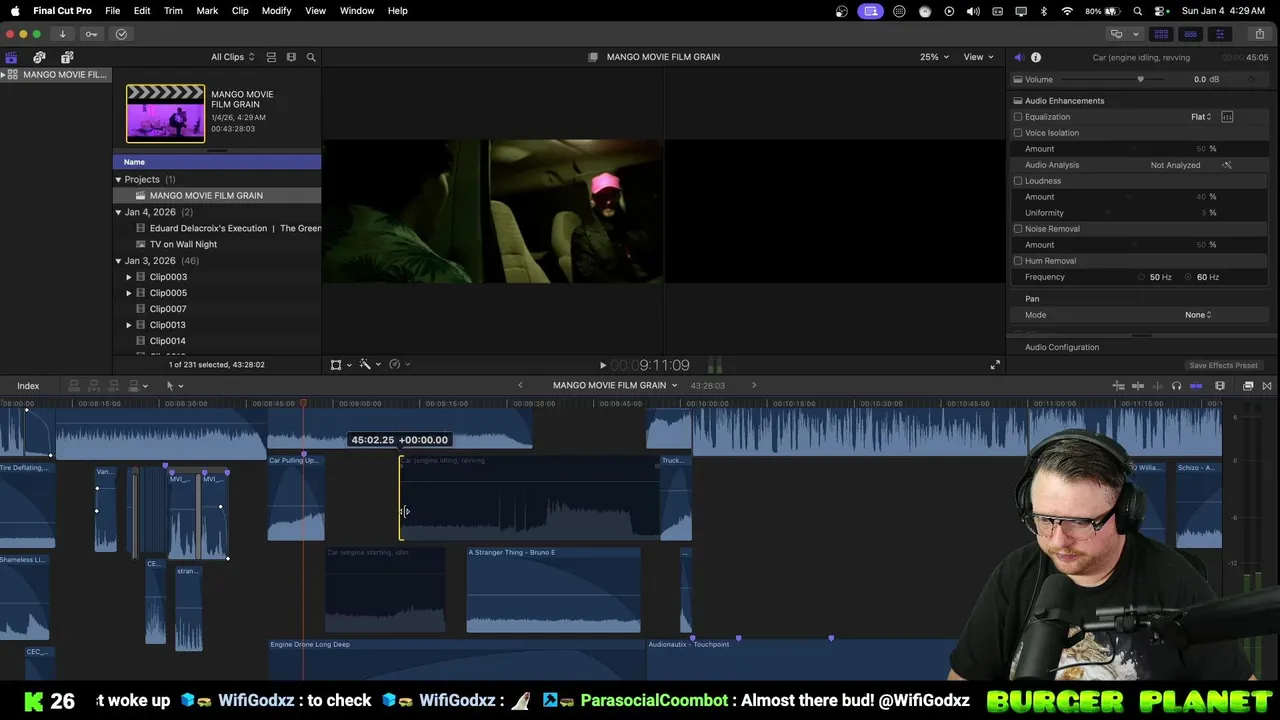Open the timeline project name dropdown
Viewport: 1280px width, 720px height.
click(615, 386)
